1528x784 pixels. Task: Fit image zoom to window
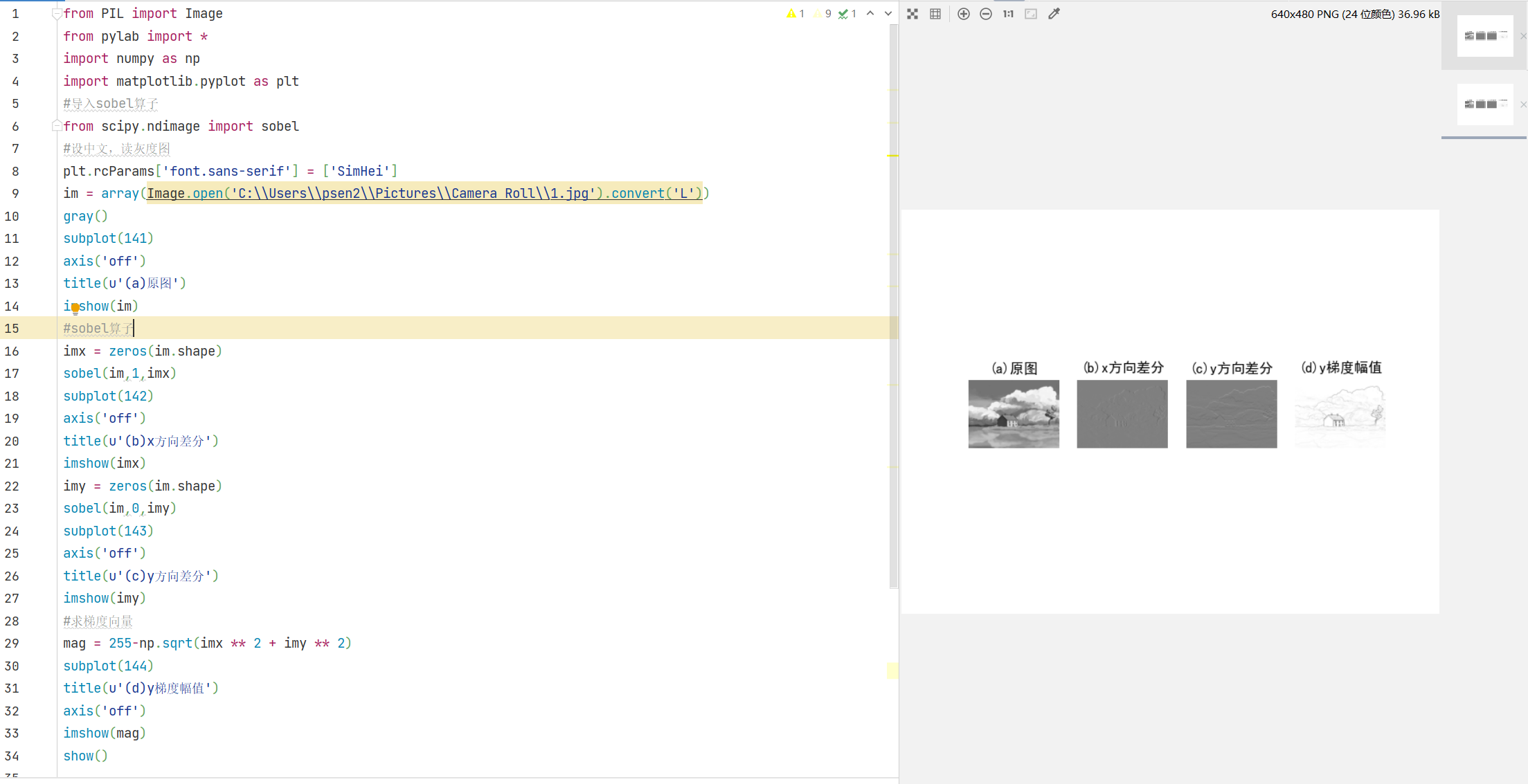(x=1031, y=14)
